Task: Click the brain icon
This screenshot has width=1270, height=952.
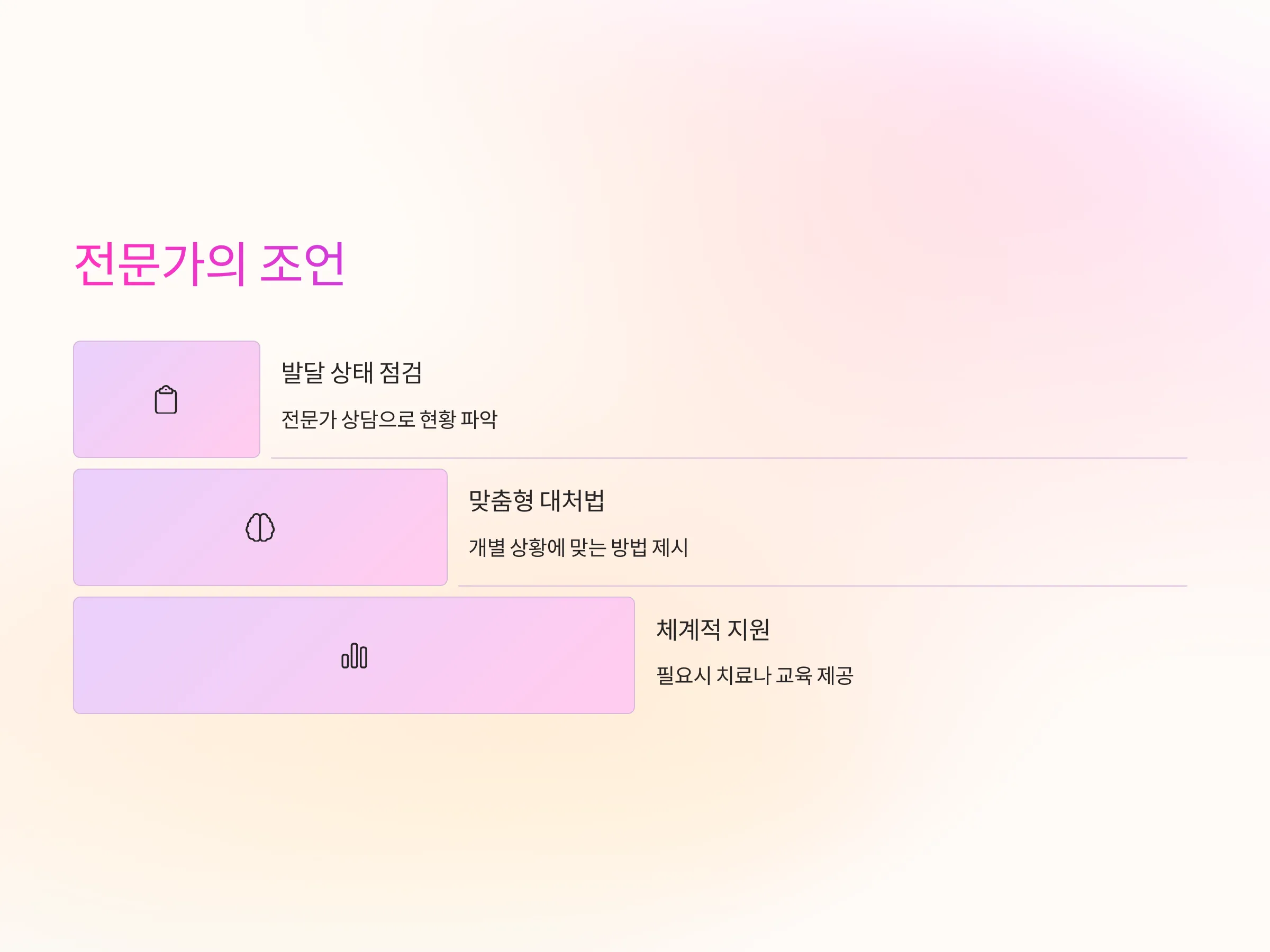Action: tap(260, 527)
